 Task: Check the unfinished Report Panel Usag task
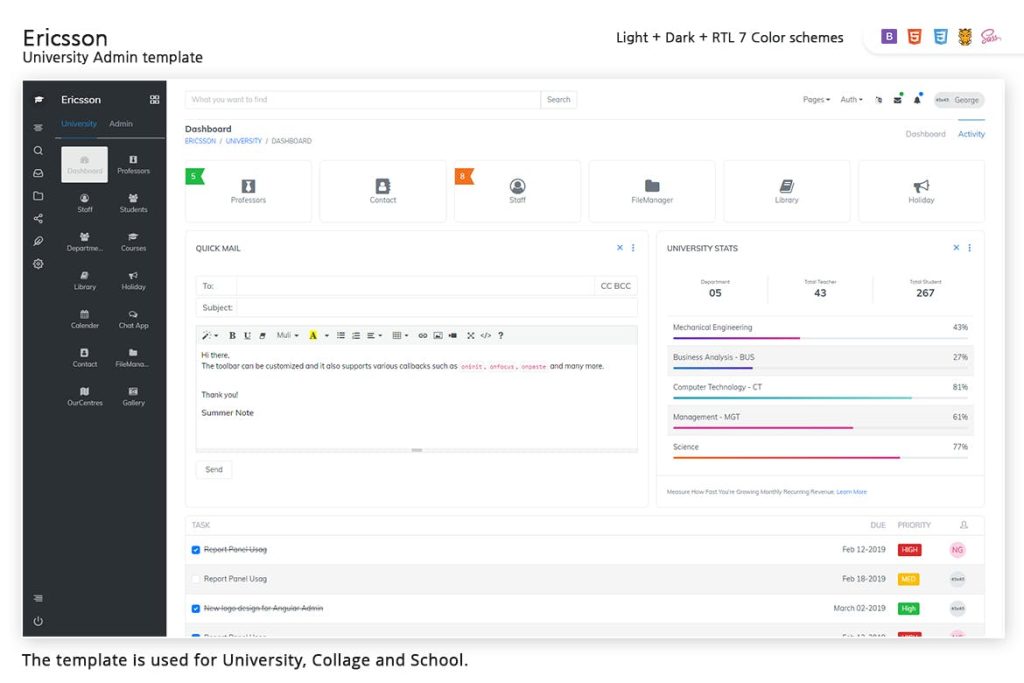196,578
